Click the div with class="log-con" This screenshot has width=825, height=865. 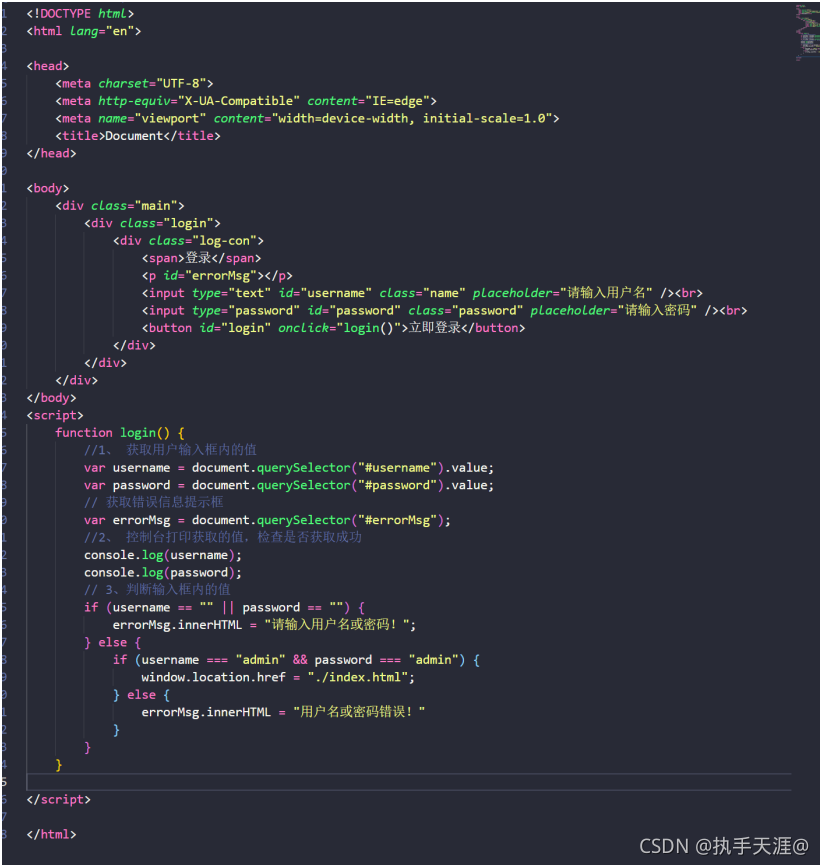(188, 241)
